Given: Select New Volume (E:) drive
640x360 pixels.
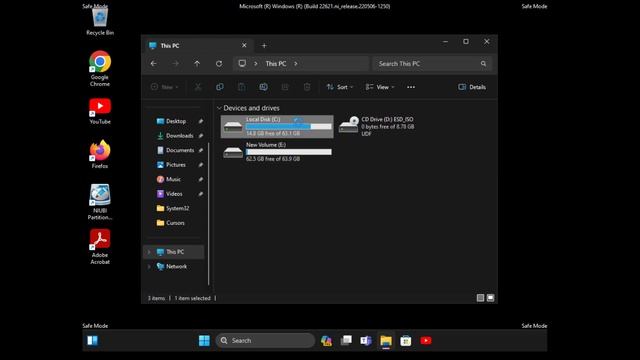Looking at the screenshot, I should click(277, 152).
